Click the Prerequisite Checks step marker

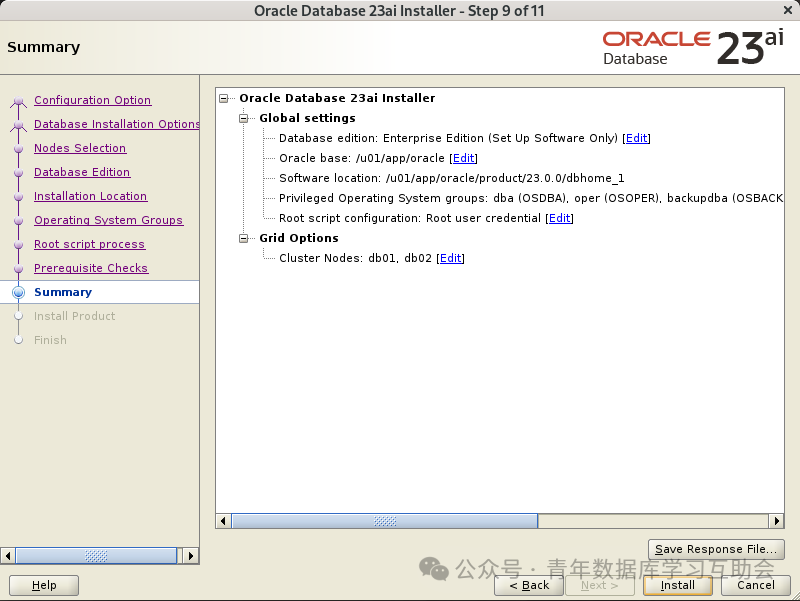(x=18, y=268)
